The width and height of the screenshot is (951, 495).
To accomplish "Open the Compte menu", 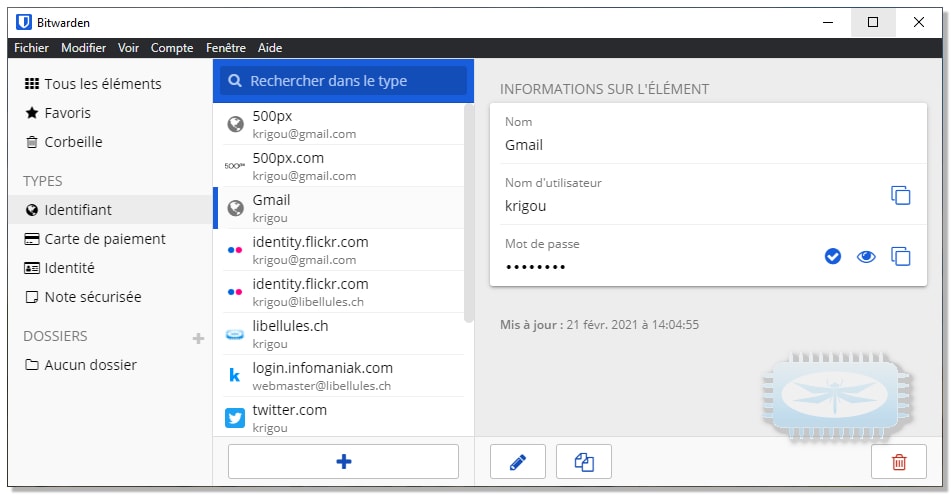I will [x=172, y=48].
